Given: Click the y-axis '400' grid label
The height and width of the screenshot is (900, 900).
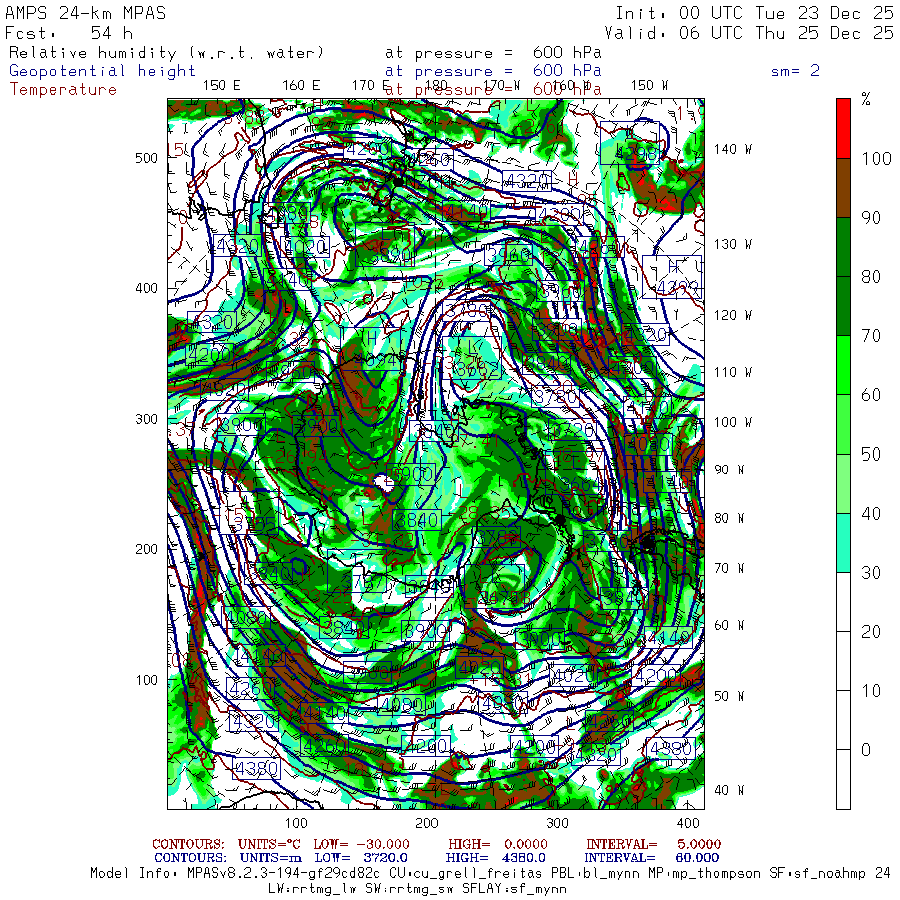Looking at the screenshot, I should (x=146, y=288).
